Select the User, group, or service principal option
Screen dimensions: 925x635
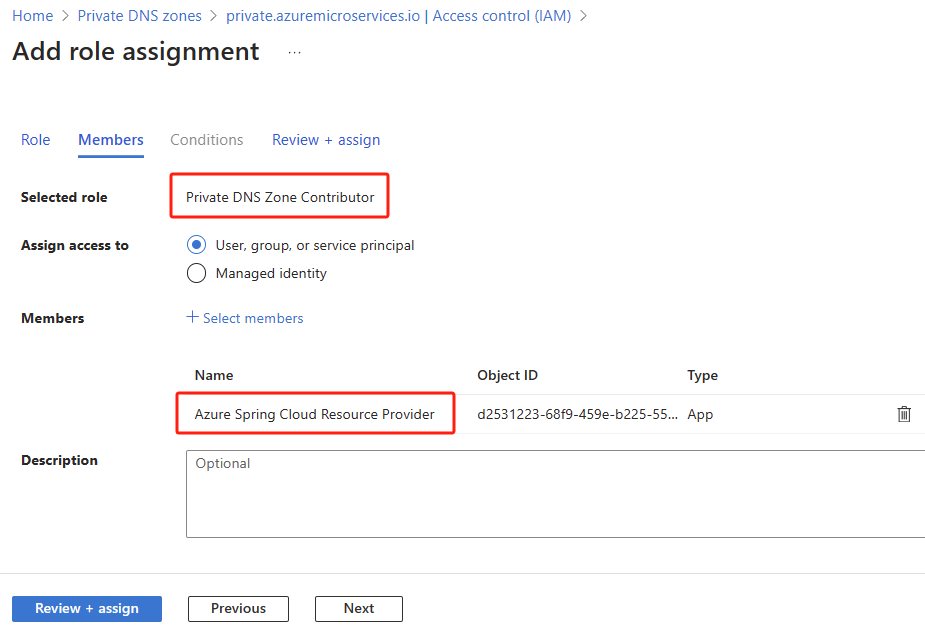tap(196, 244)
